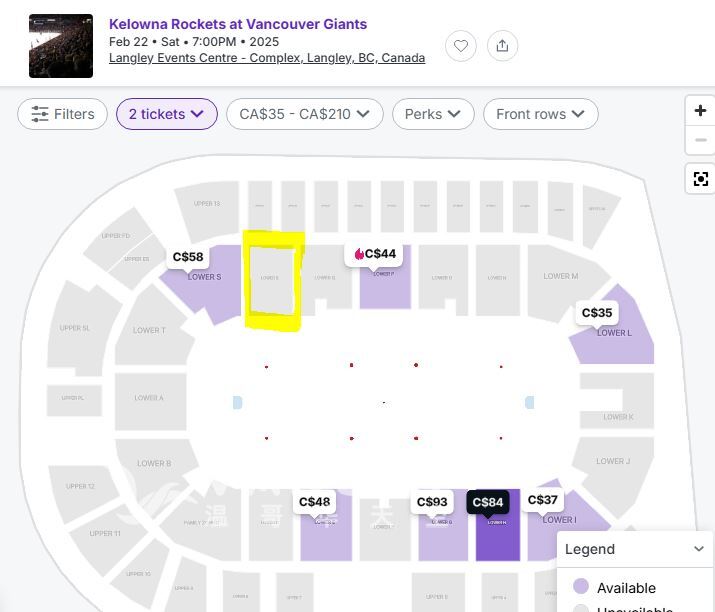This screenshot has width=715, height=612.
Task: Select the C$44 hot deal price marker
Action: [376, 254]
